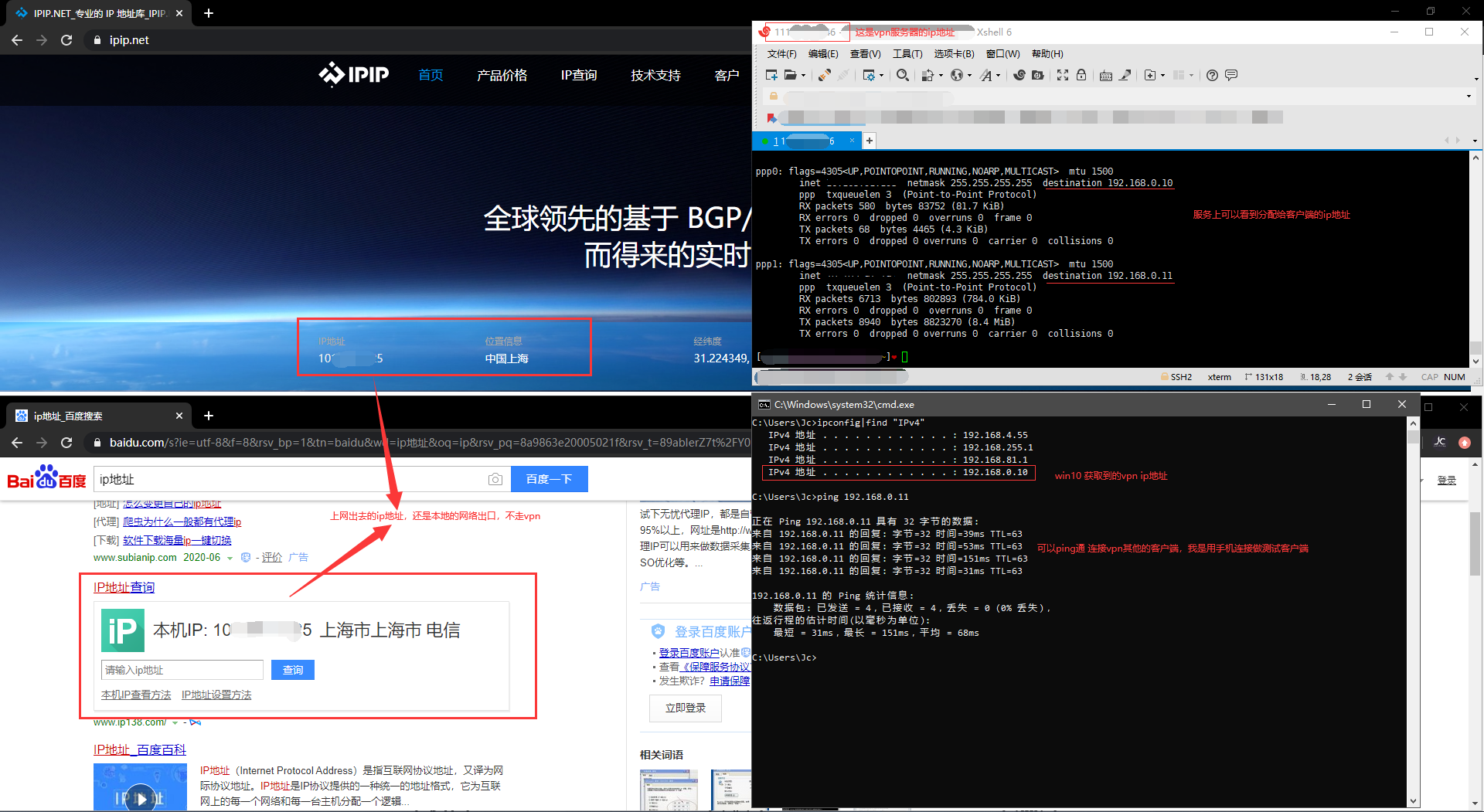Open the IP地址设置方法 link
Image resolution: width=1484 pixels, height=812 pixels.
point(216,695)
